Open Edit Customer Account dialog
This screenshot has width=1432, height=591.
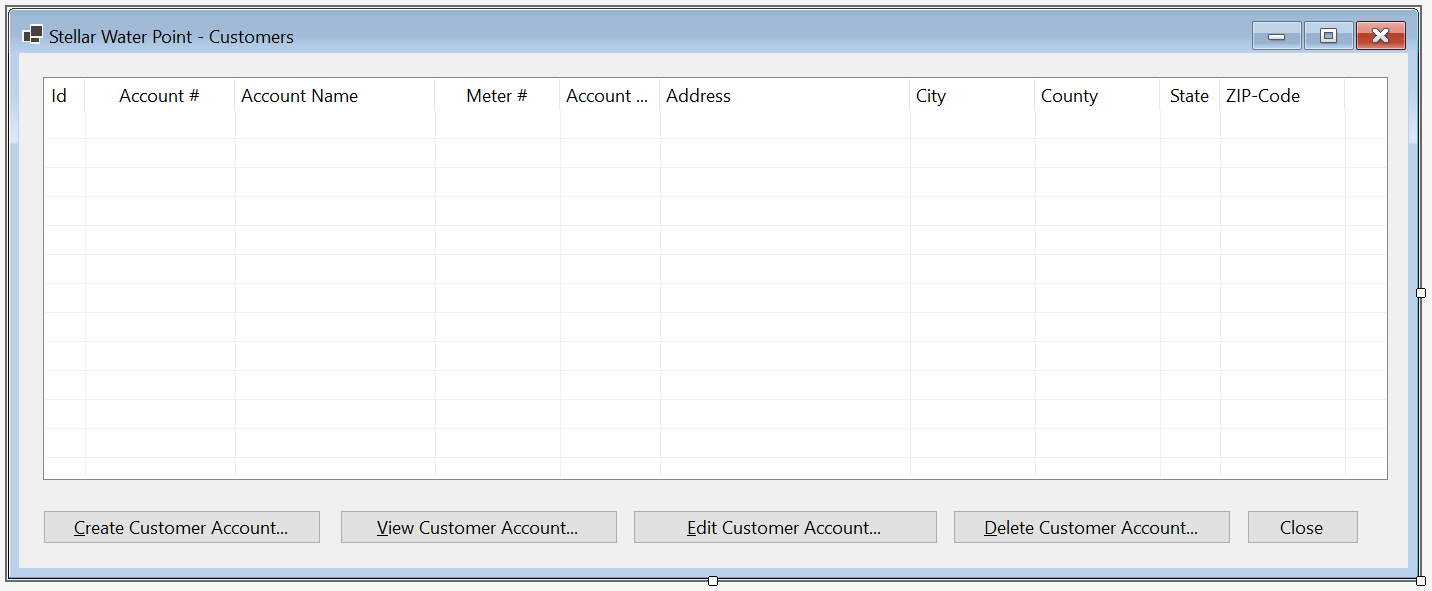pyautogui.click(x=785, y=527)
